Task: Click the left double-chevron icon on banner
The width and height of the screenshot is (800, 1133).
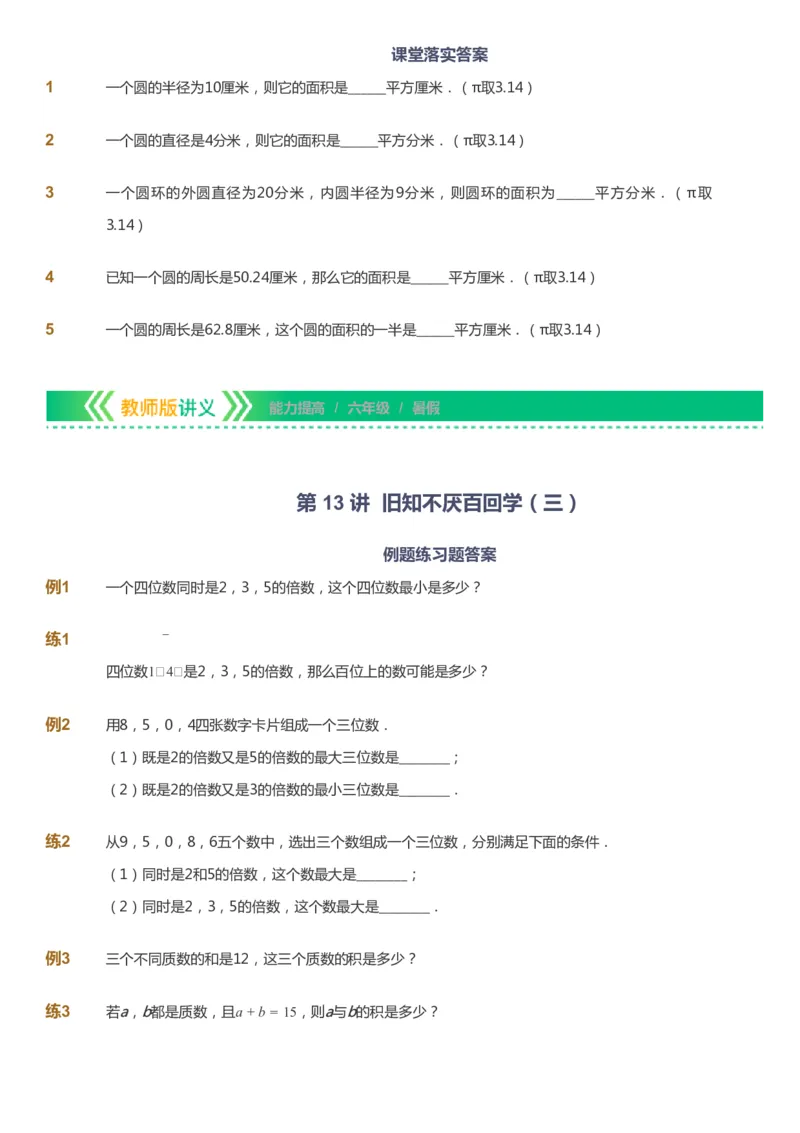Action: (100, 405)
